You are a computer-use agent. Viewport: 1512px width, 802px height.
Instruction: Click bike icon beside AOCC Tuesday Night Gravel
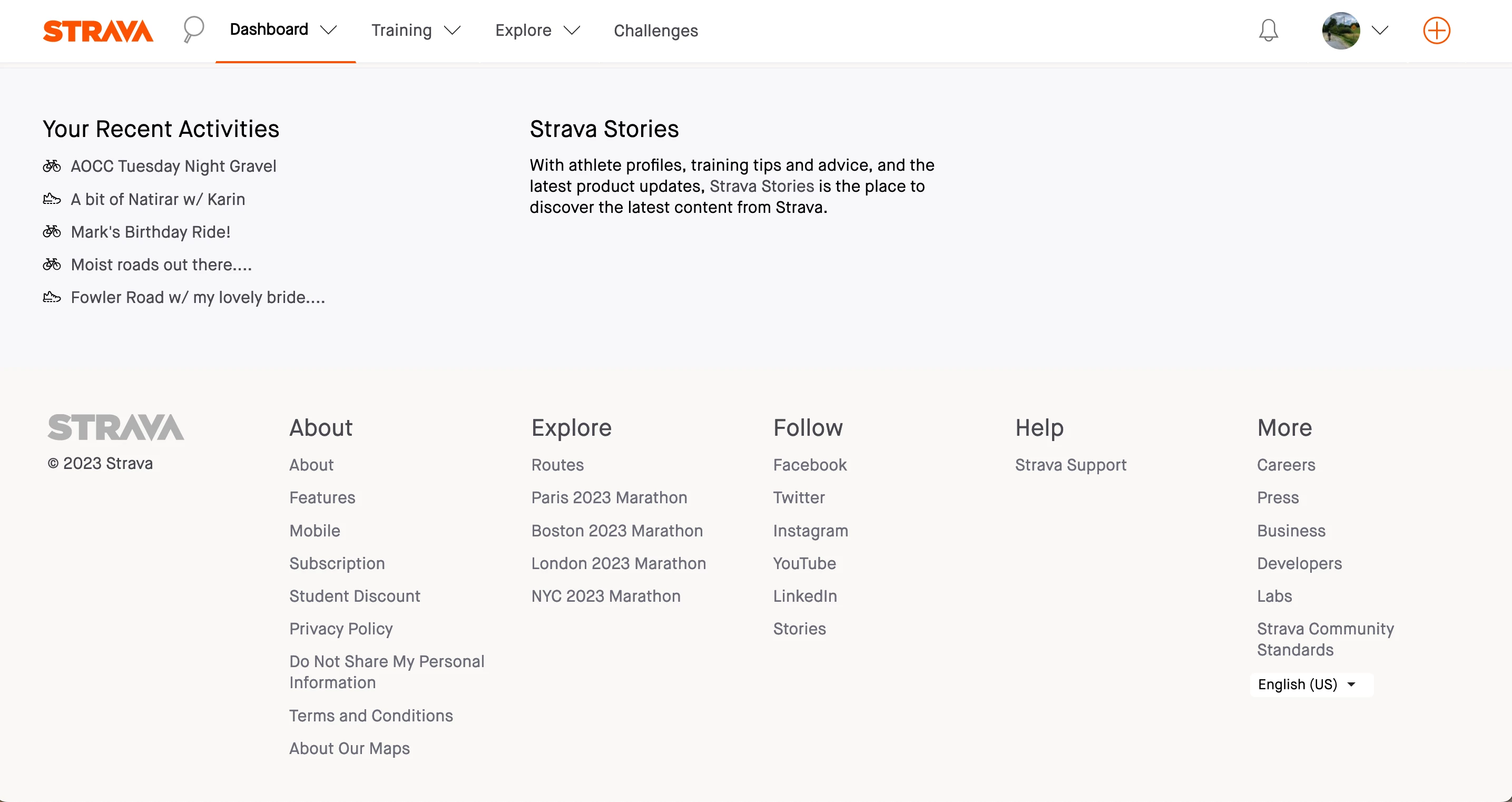point(52,166)
